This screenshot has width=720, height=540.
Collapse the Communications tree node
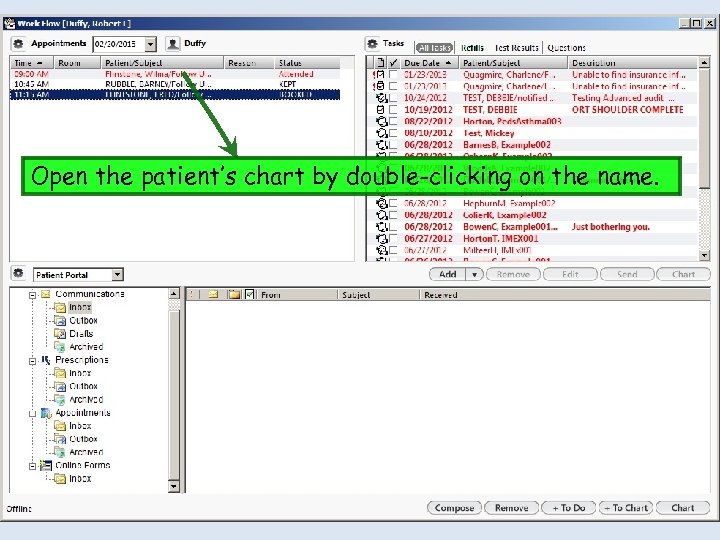[32, 295]
